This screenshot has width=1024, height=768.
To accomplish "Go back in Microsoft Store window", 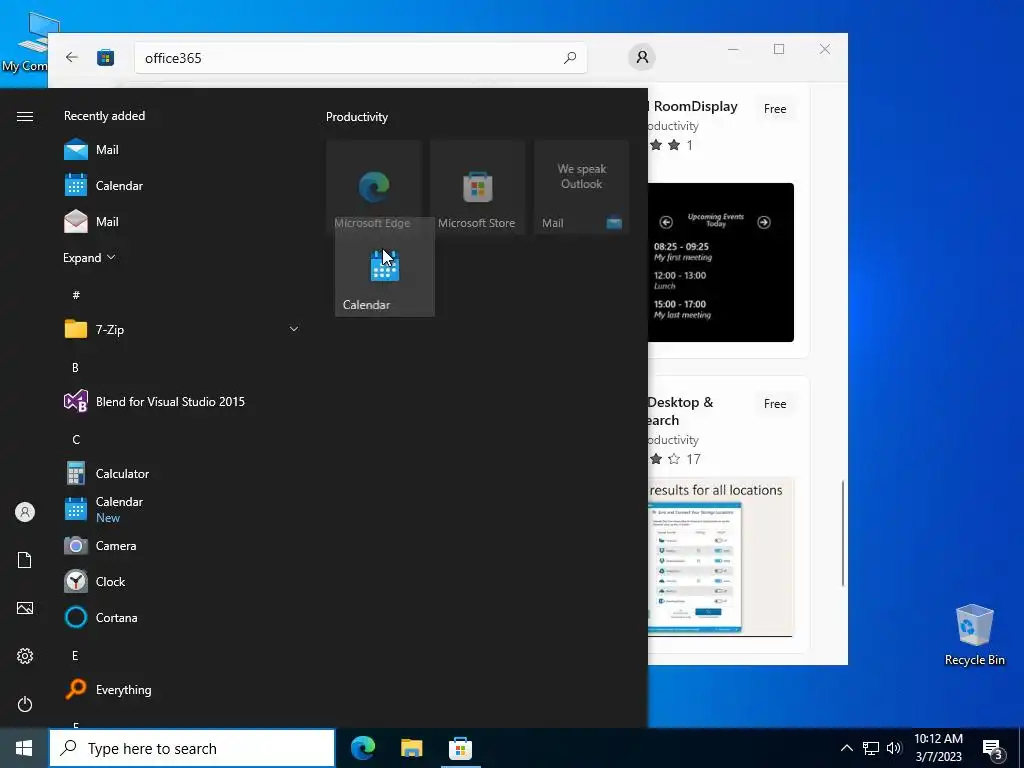I will pyautogui.click(x=72, y=57).
